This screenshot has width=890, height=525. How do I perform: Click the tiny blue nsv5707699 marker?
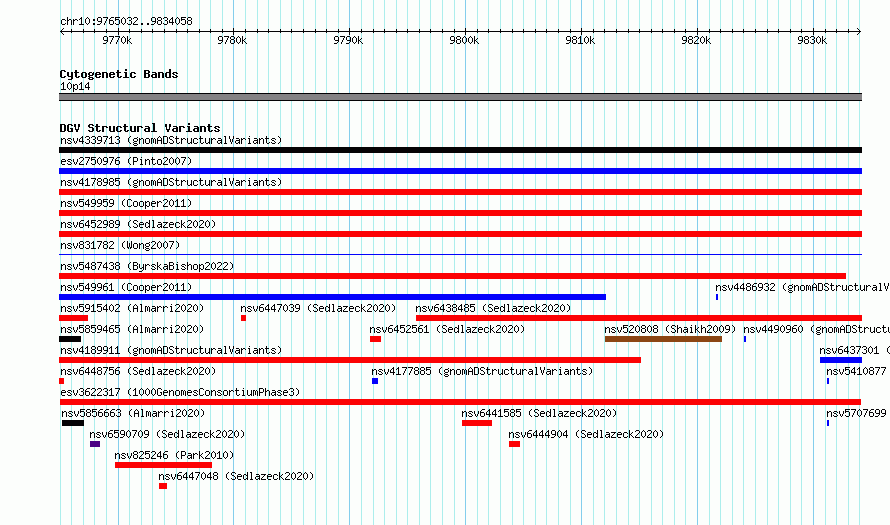(x=828, y=423)
